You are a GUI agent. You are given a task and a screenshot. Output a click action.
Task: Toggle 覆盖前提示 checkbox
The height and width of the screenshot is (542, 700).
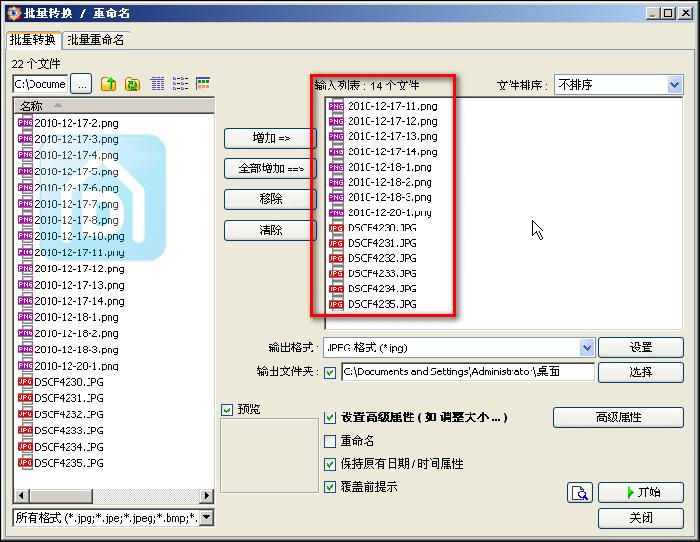pos(330,487)
